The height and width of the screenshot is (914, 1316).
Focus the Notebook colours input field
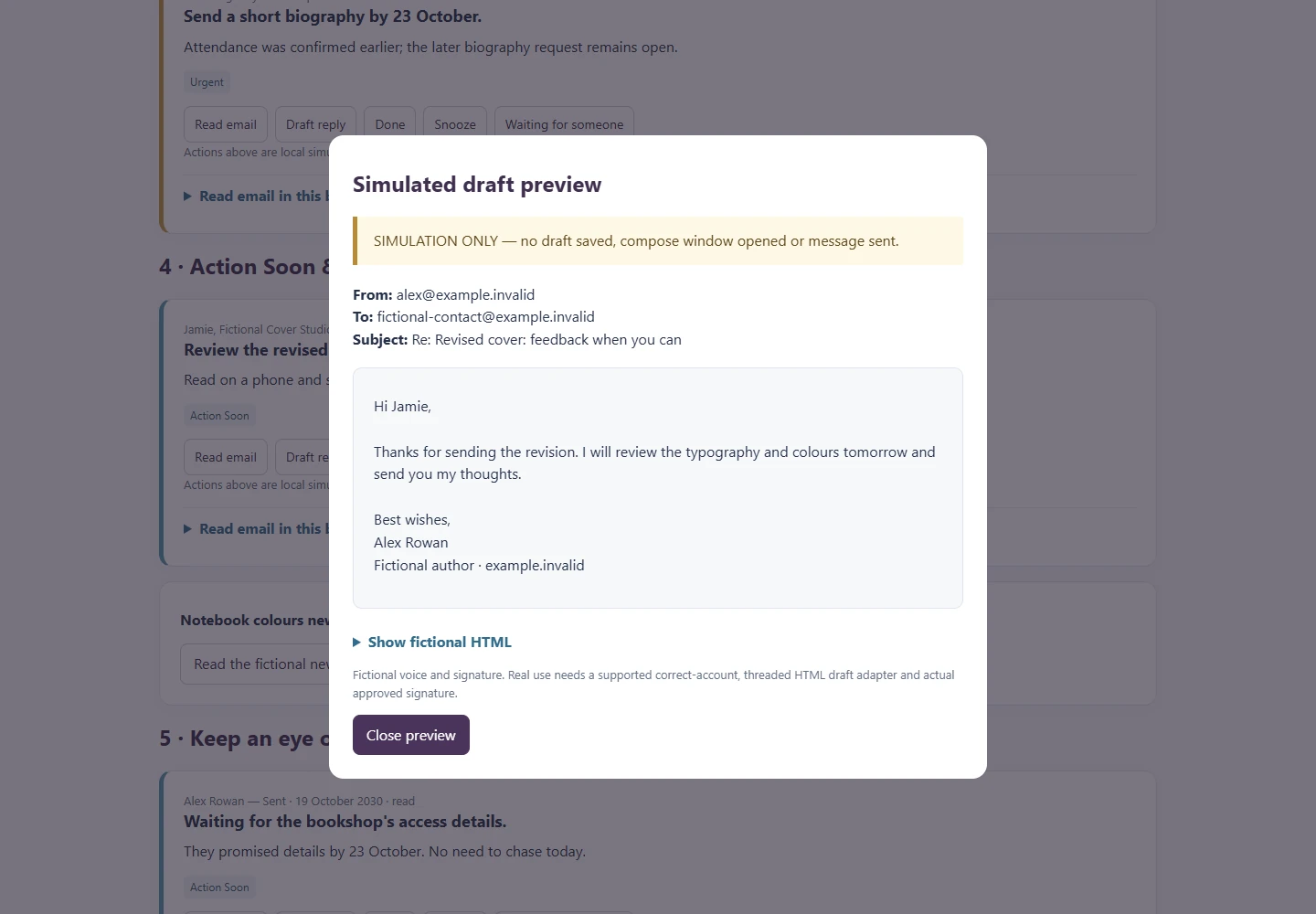[255, 664]
